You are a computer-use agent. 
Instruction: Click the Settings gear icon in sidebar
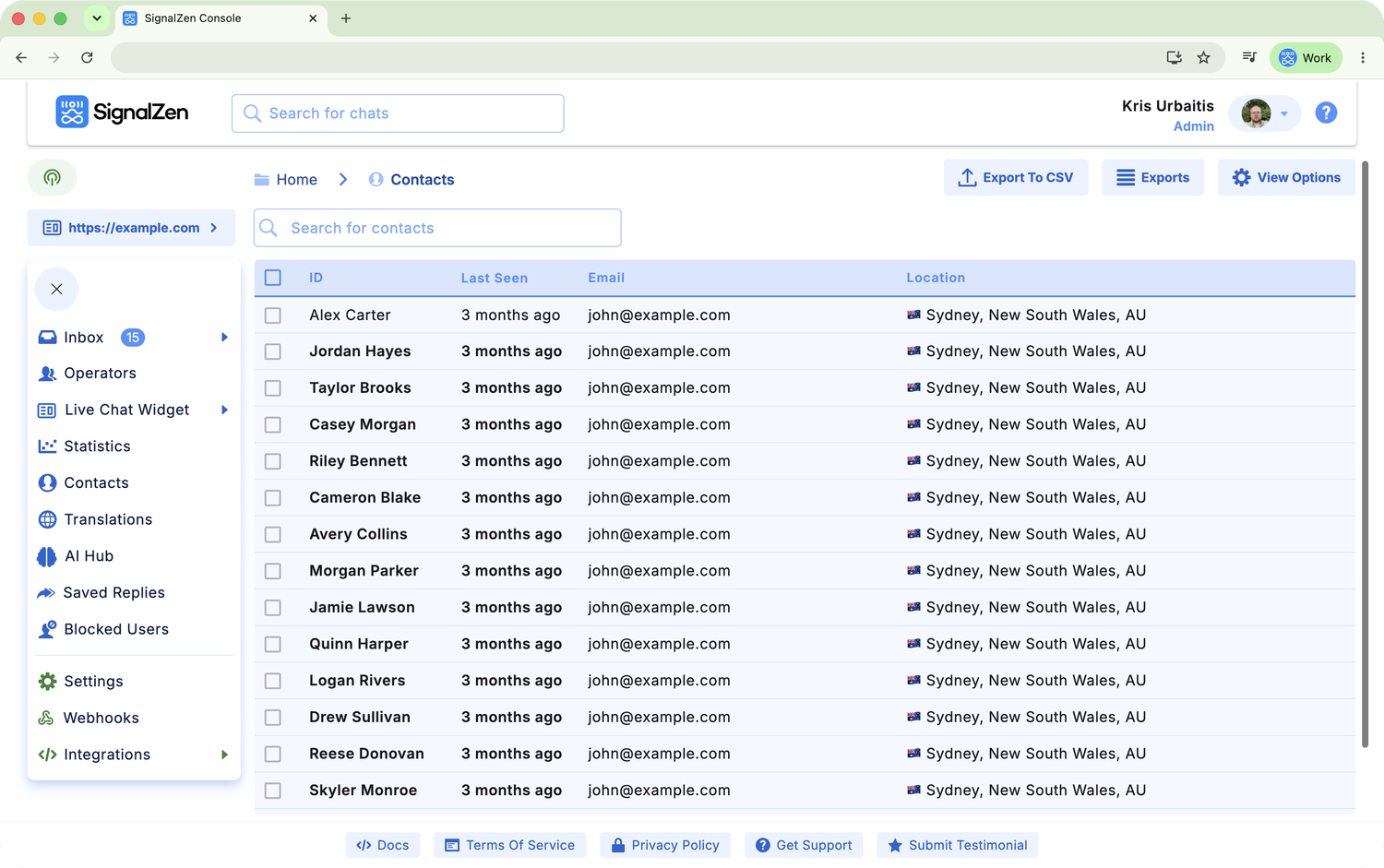(47, 682)
